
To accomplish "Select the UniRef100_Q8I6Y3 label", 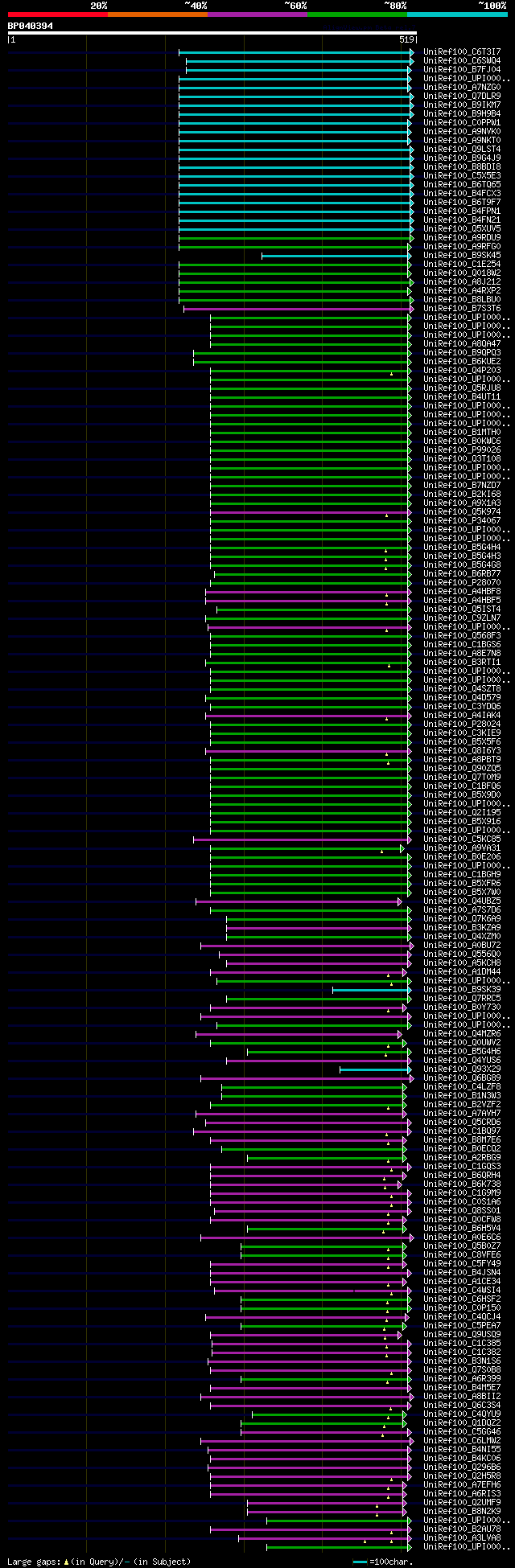I will 462,750.
